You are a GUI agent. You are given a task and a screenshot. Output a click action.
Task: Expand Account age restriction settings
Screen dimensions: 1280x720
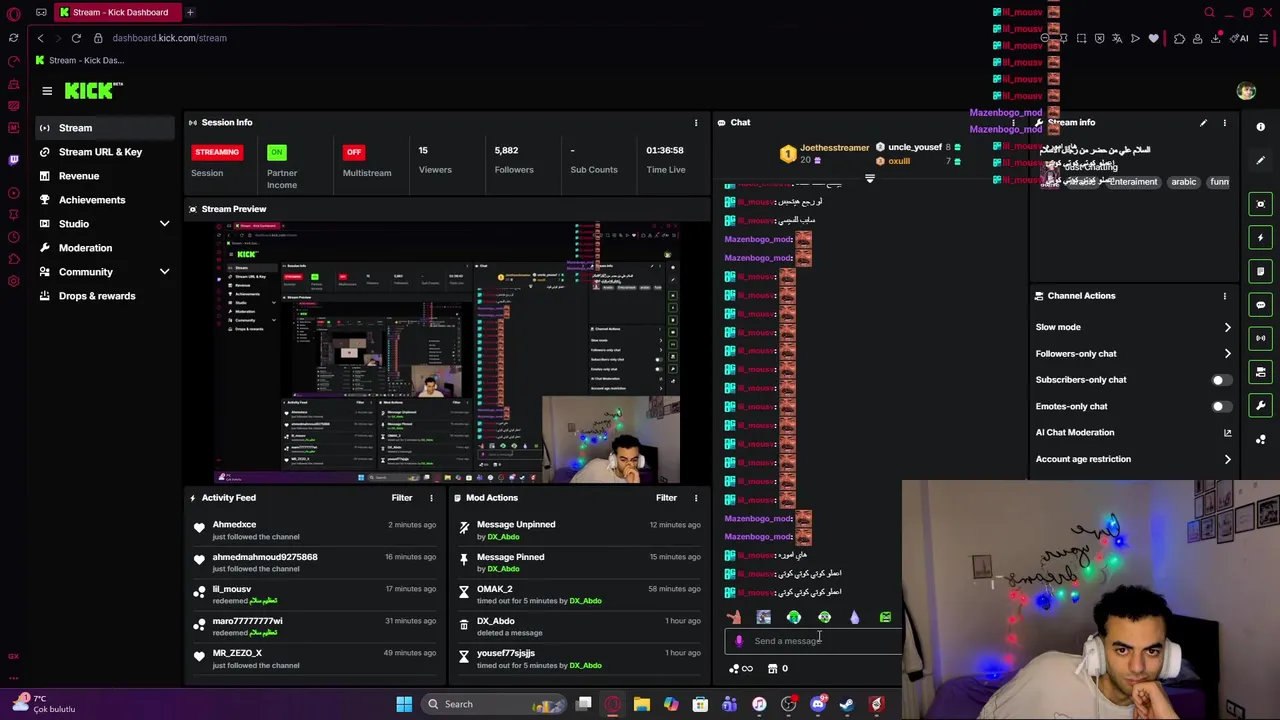(1227, 459)
